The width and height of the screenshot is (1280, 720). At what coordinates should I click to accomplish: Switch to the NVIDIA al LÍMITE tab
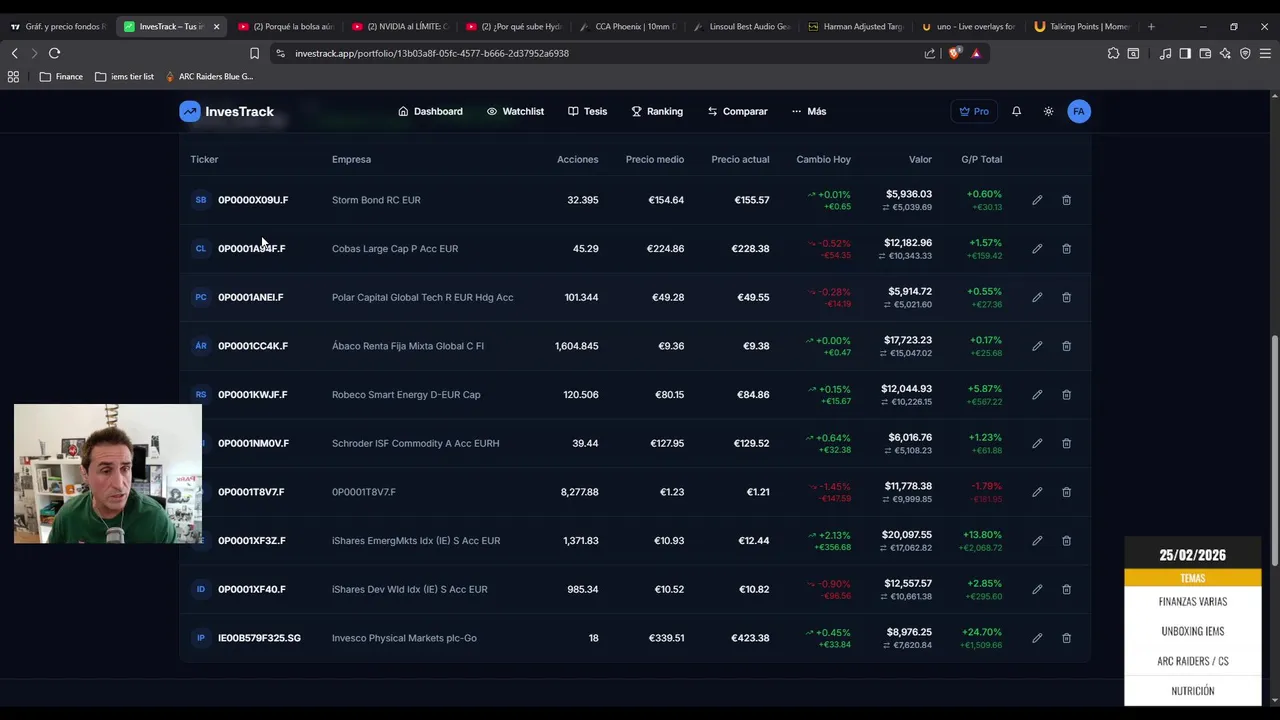[400, 27]
